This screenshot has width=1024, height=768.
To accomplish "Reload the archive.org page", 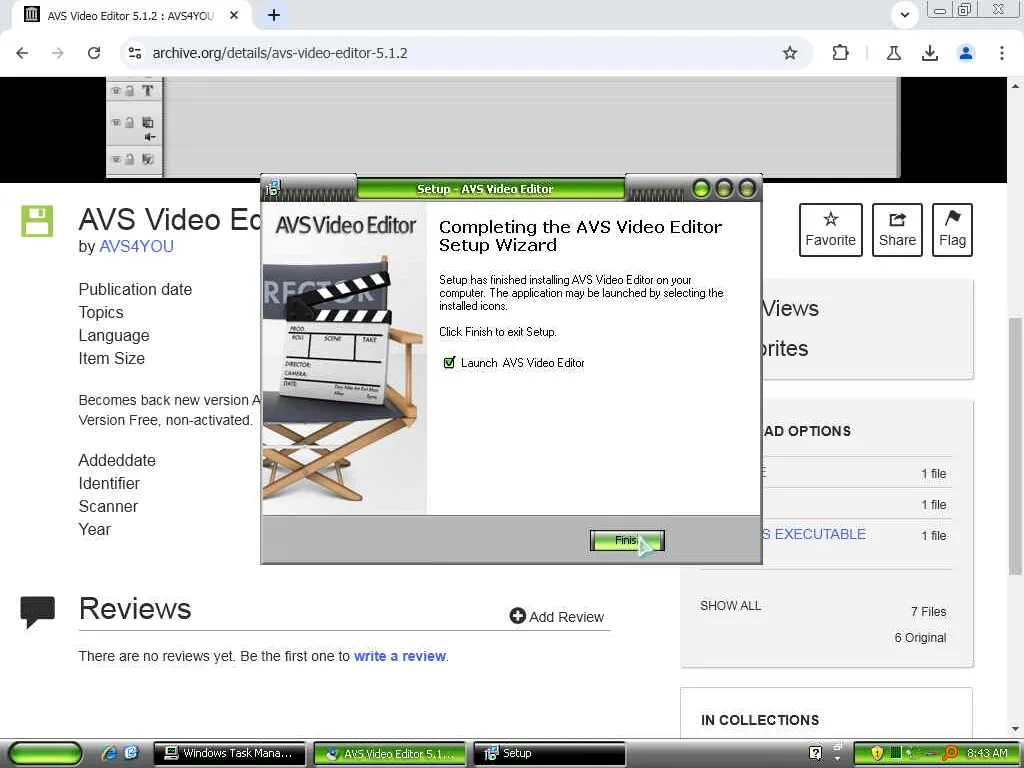I will [94, 53].
